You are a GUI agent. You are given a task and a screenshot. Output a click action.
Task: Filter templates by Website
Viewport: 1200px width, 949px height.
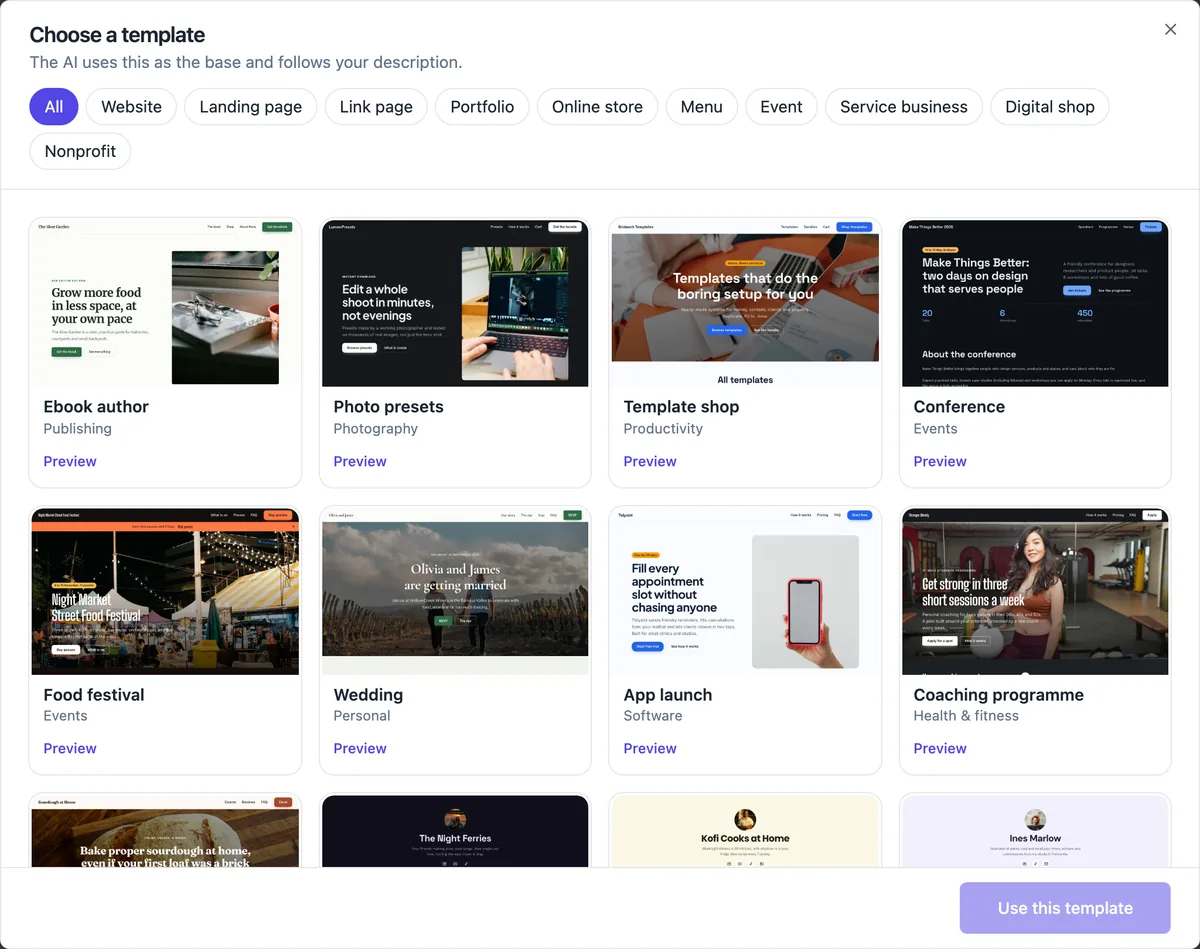point(131,107)
